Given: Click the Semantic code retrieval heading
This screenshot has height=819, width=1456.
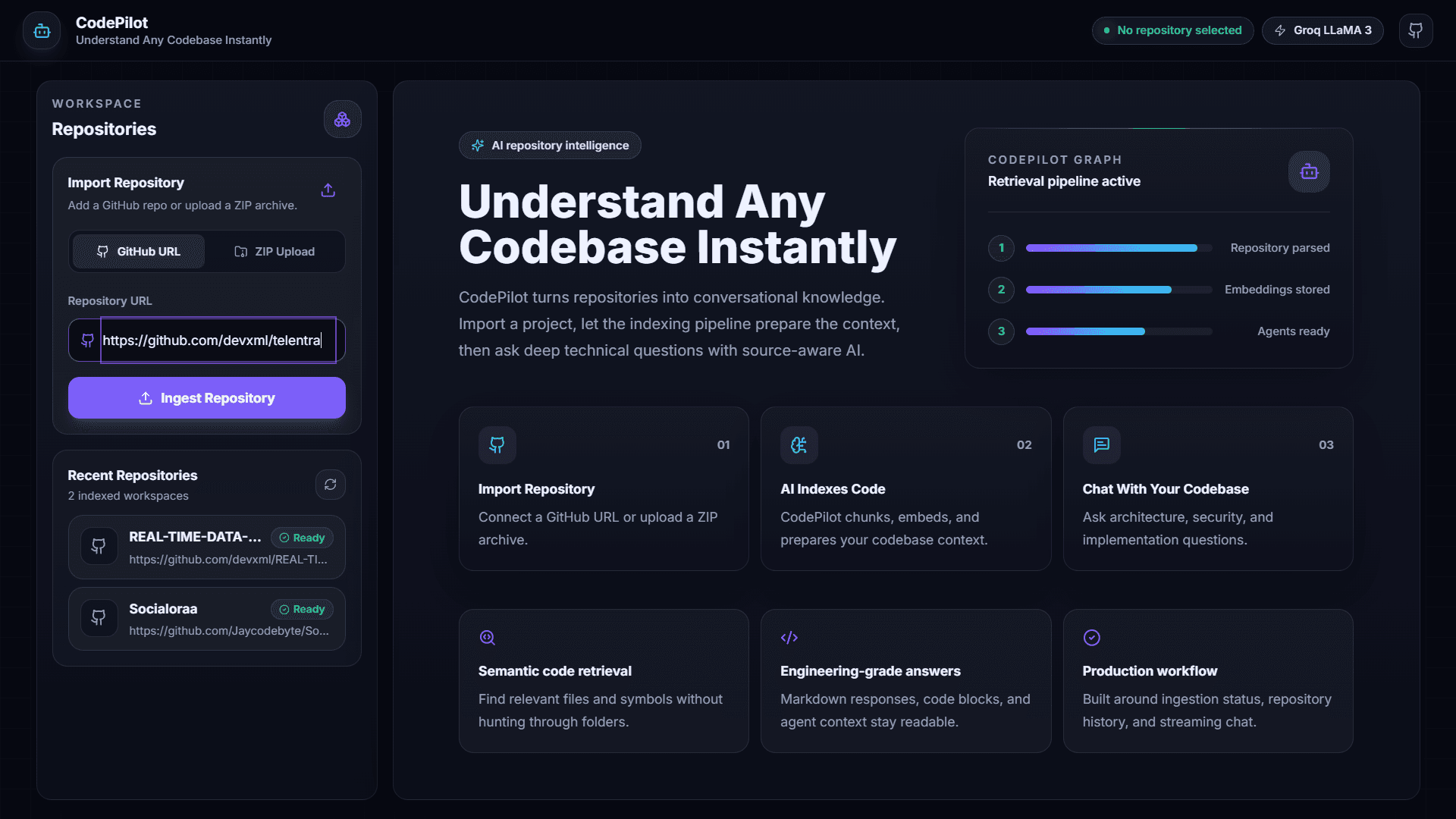Looking at the screenshot, I should pos(554,671).
